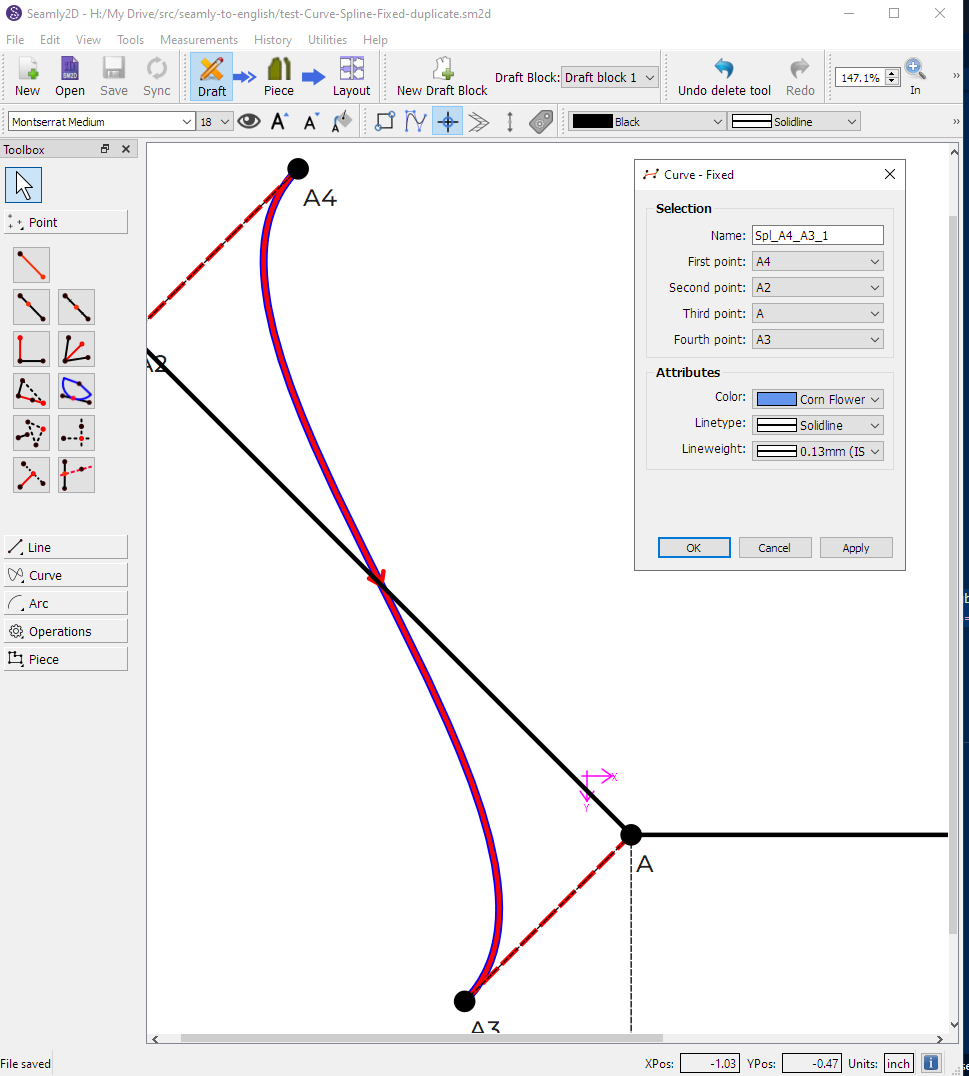969x1076 pixels.
Task: Select the arrow pointer tool in Toolbox
Action: point(23,185)
